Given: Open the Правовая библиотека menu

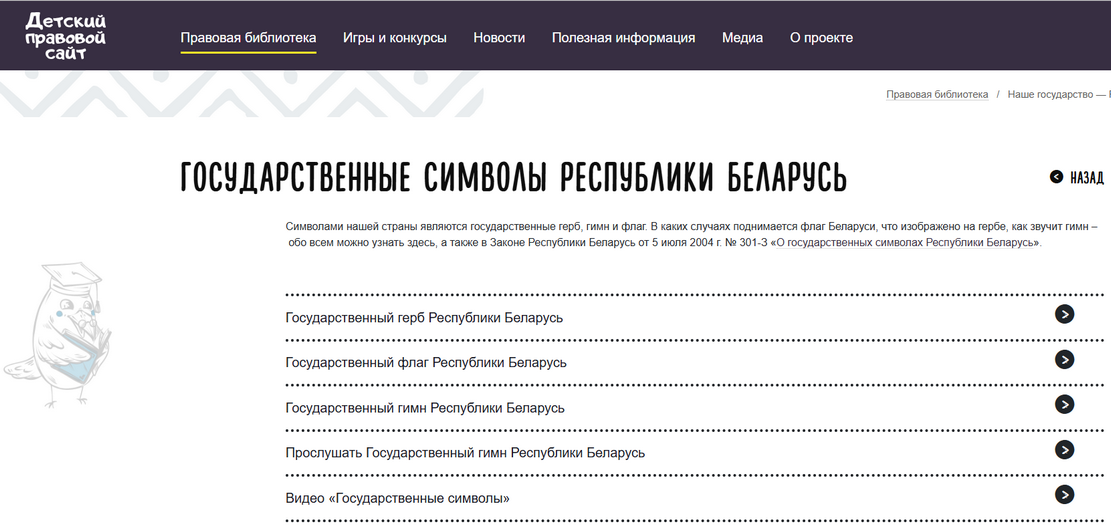Looking at the screenshot, I should pos(248,38).
